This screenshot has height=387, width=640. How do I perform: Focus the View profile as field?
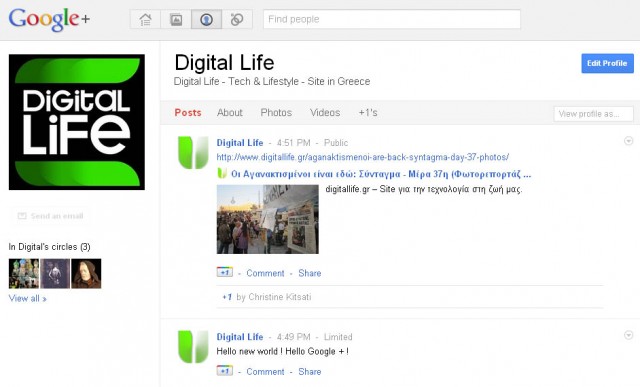point(593,114)
